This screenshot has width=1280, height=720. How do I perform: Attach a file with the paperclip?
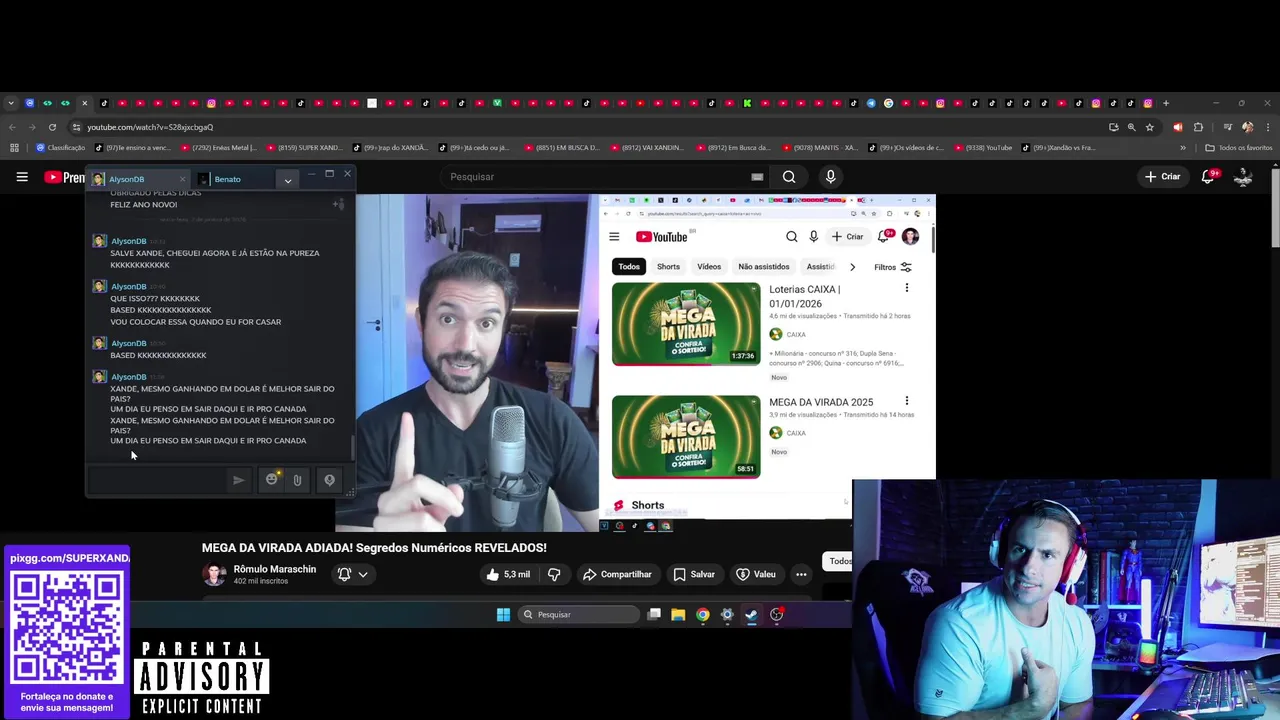[x=297, y=480]
